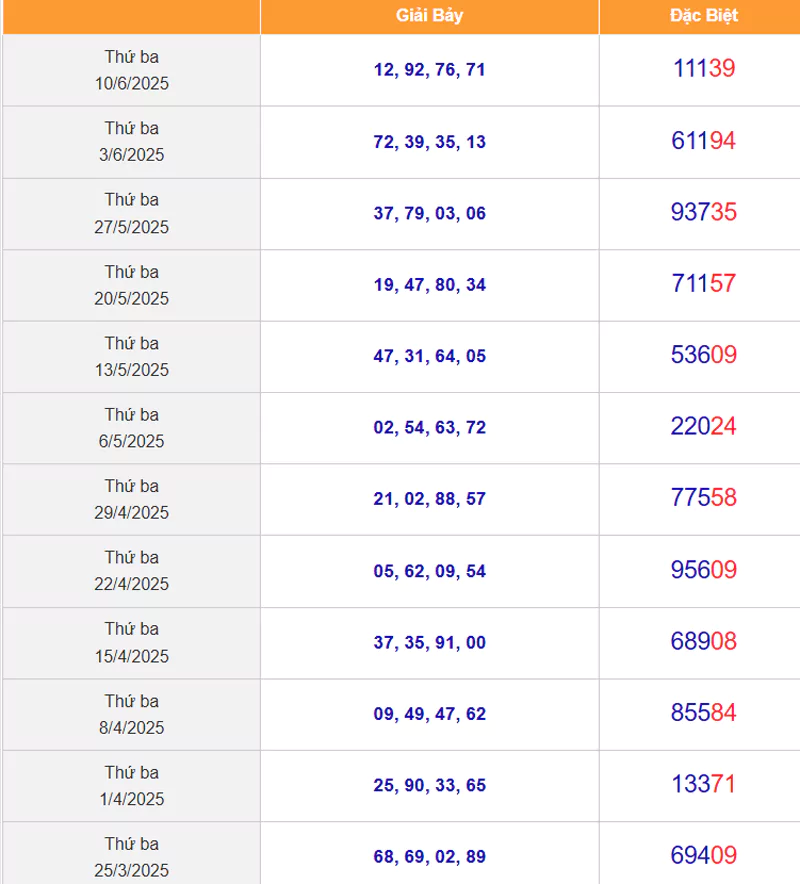Select the date cell 15/4/2025

(131, 643)
